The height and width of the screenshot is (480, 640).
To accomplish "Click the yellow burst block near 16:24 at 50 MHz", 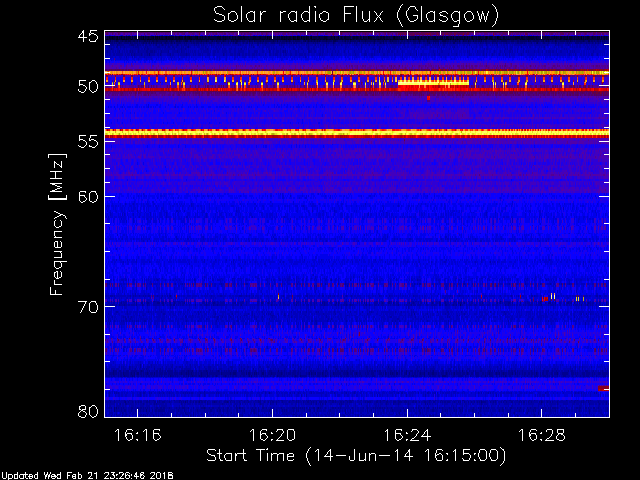I will click(433, 83).
